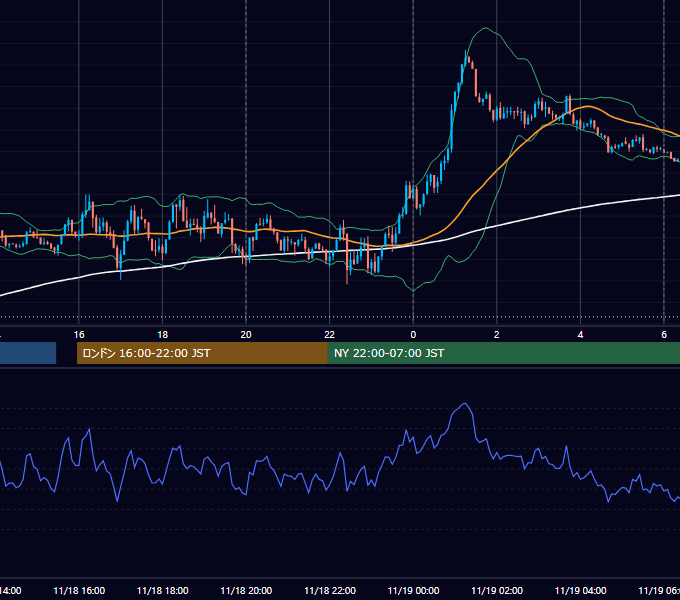
Task: Click the 11/19 02:00 time label
Action: tap(497, 591)
